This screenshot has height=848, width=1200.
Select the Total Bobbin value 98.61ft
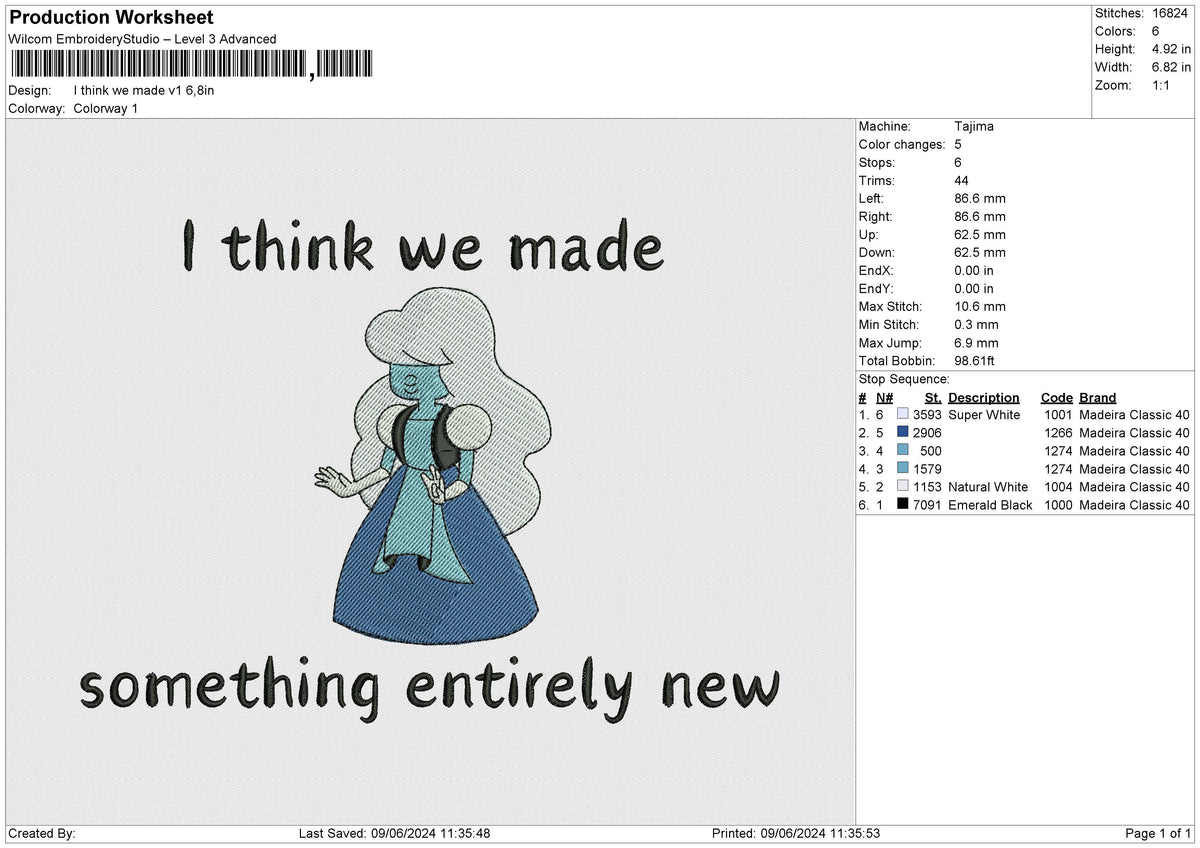[x=975, y=361]
